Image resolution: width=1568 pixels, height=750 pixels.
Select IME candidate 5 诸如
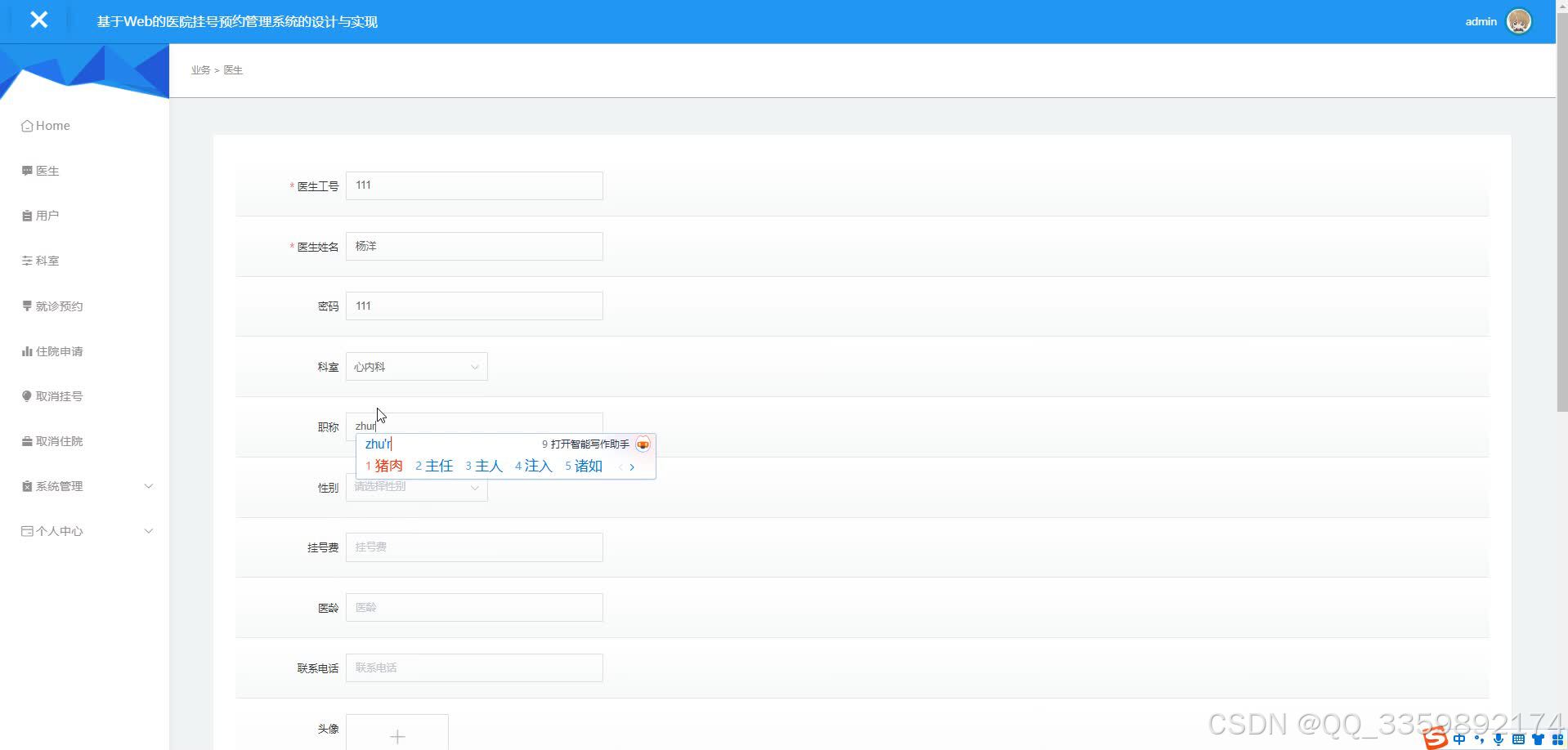click(584, 466)
